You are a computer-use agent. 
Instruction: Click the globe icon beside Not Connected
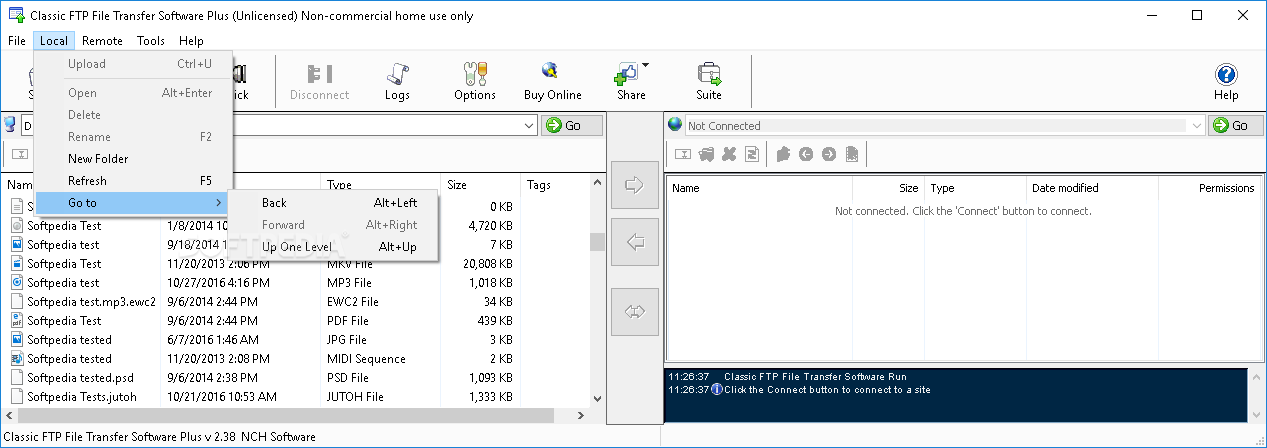[x=675, y=125]
